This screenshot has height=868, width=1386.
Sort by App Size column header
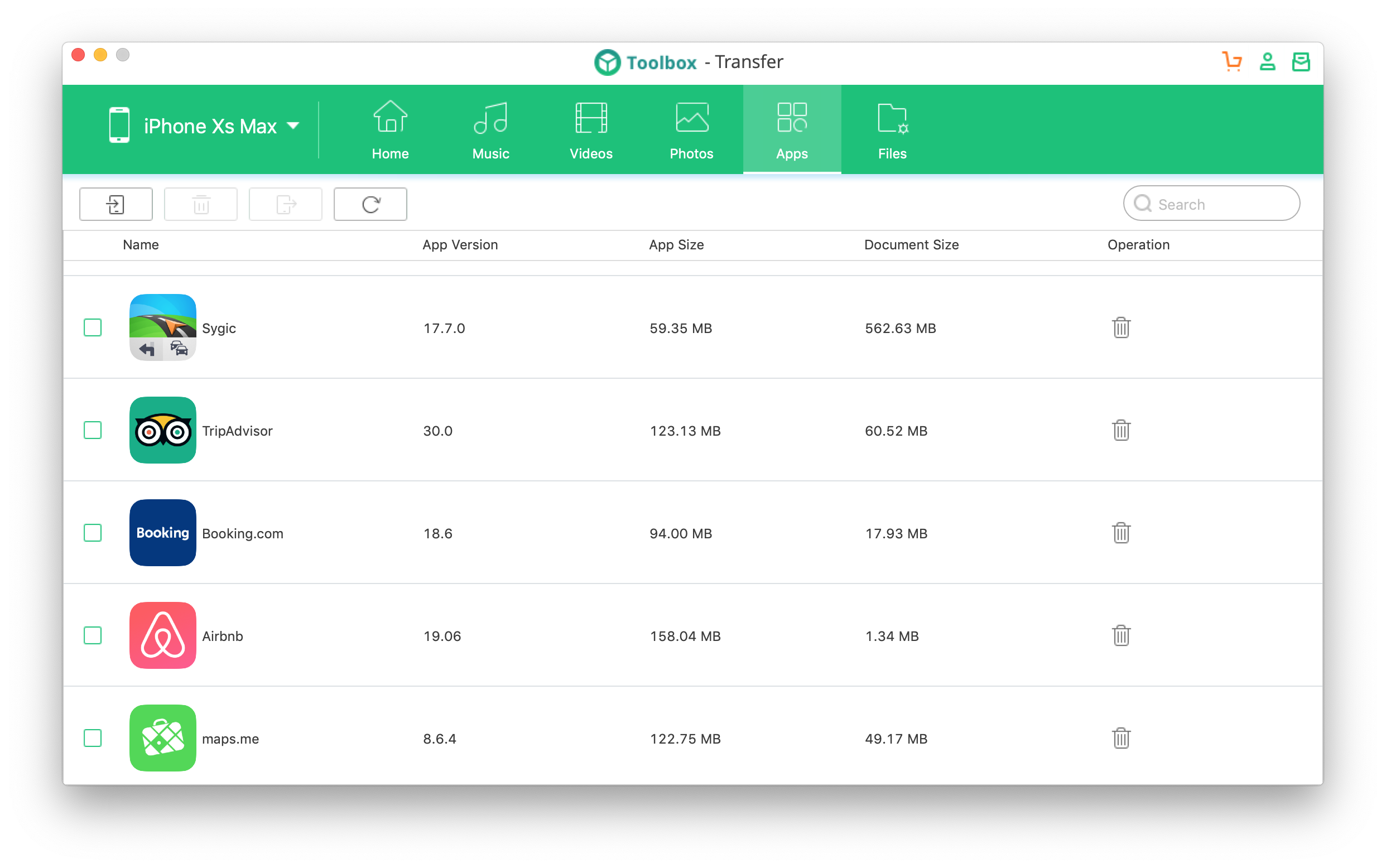[x=676, y=245]
